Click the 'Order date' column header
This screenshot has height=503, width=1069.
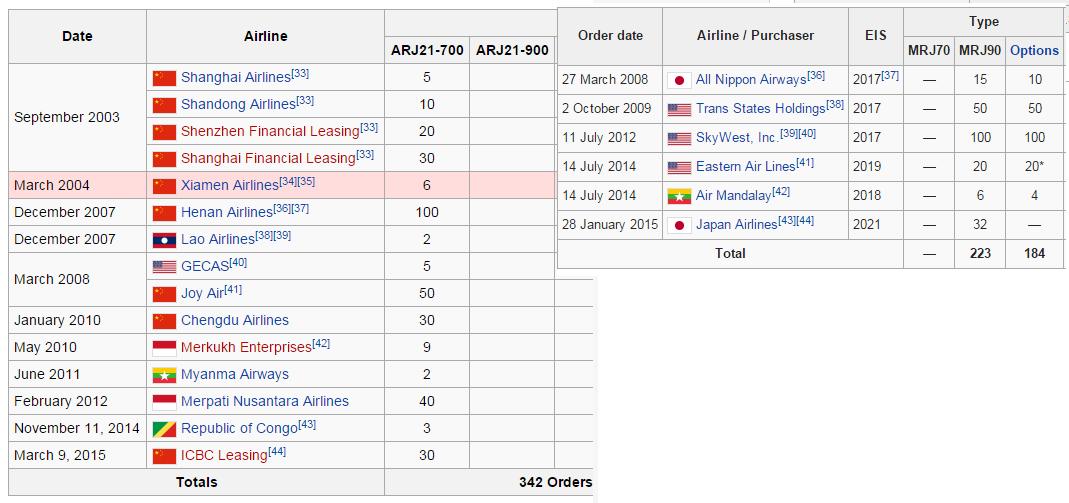tap(609, 35)
